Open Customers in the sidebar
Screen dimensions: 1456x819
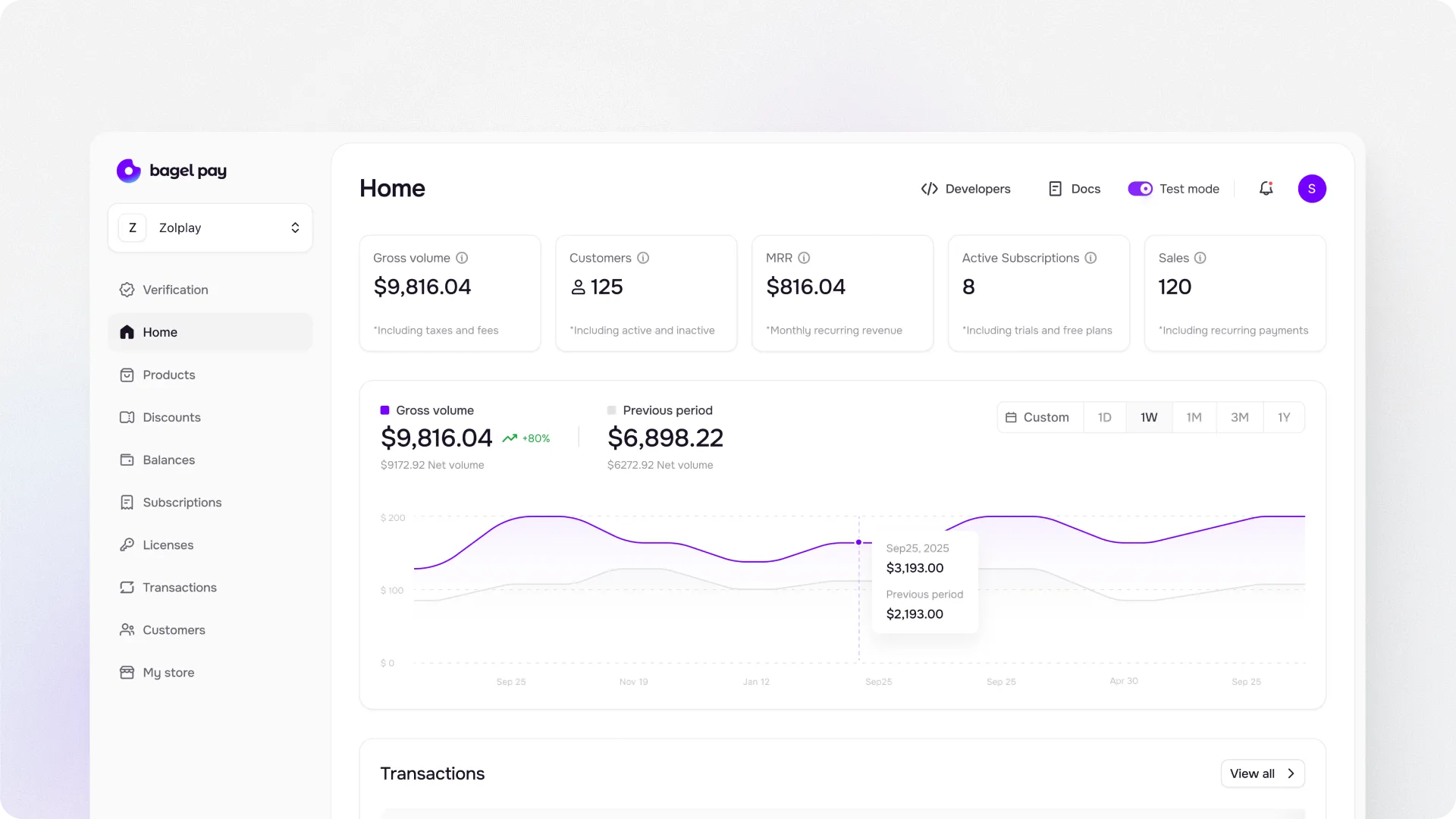(x=210, y=629)
